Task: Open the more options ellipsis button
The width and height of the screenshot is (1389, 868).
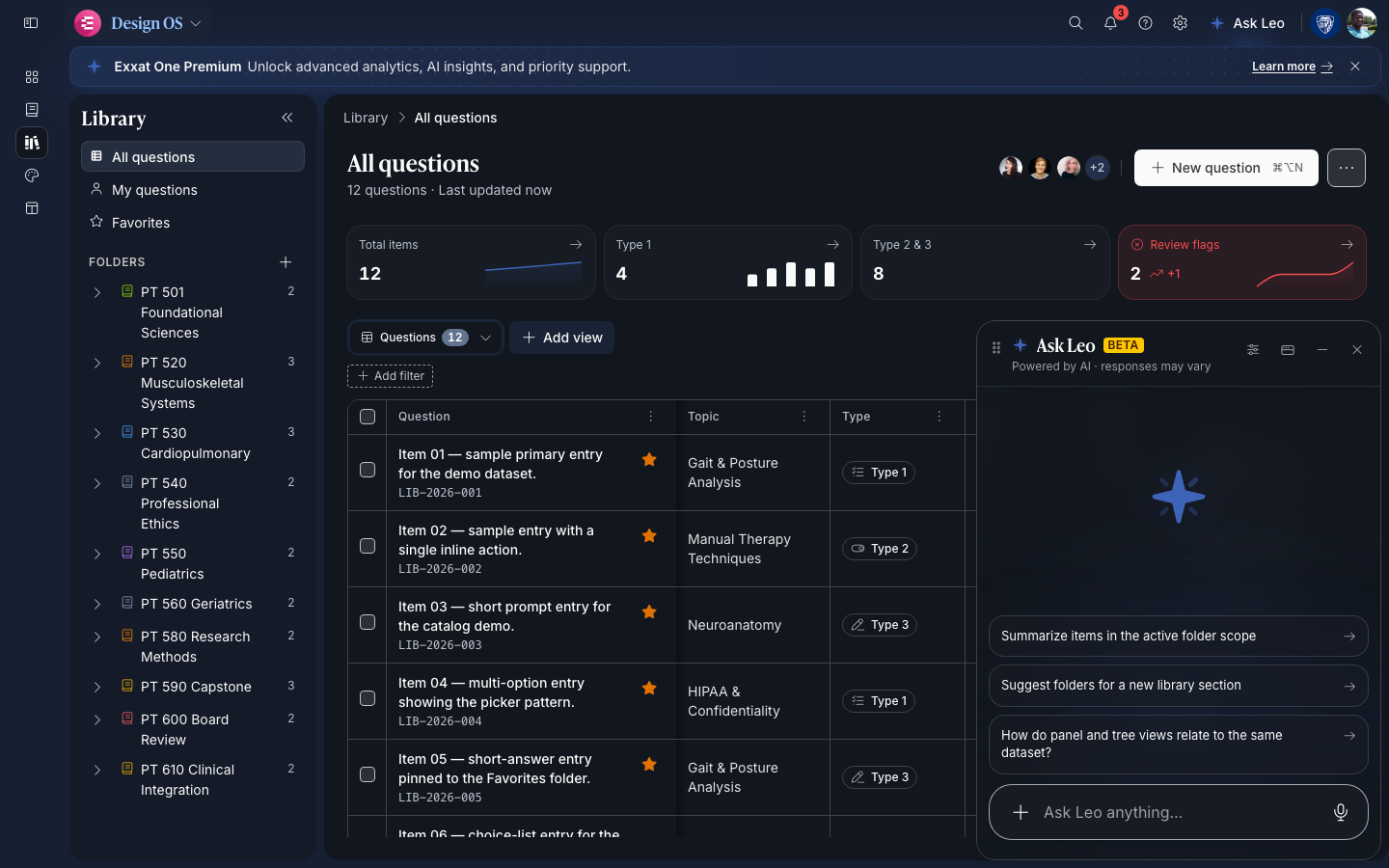Action: [1347, 168]
